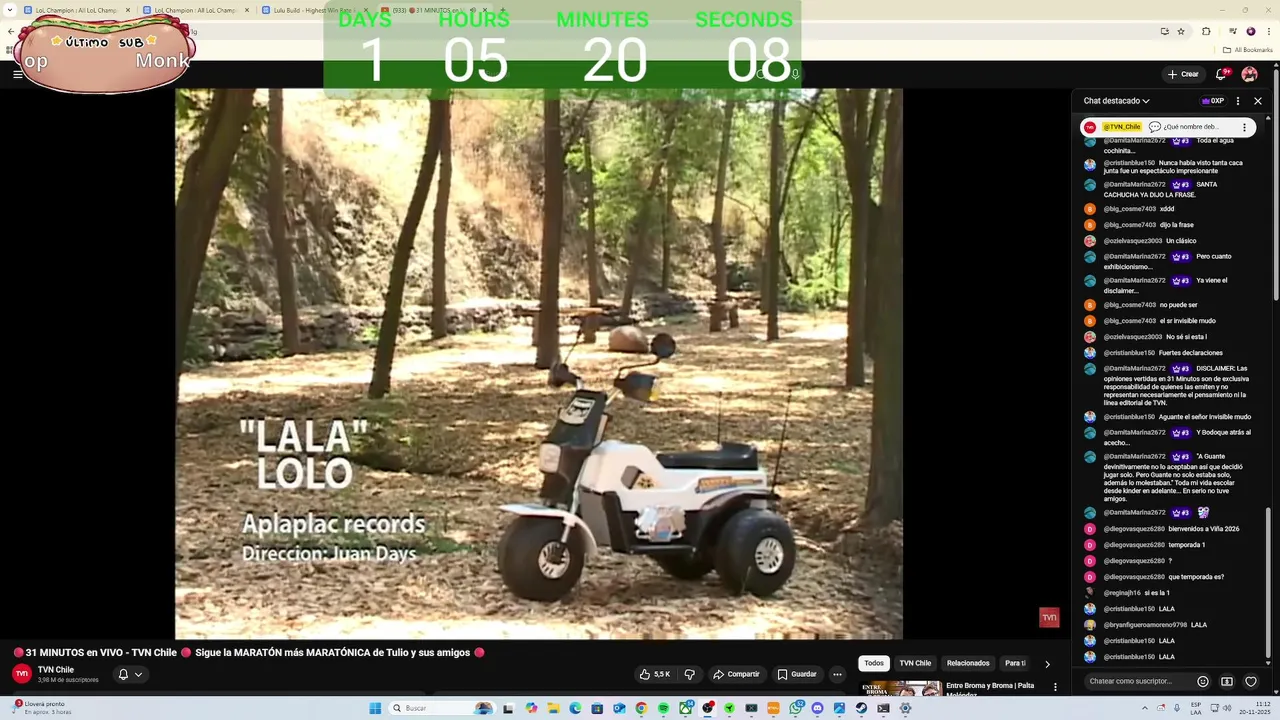Select the Relacionados chip
This screenshot has width=1280, height=720.
click(x=968, y=663)
